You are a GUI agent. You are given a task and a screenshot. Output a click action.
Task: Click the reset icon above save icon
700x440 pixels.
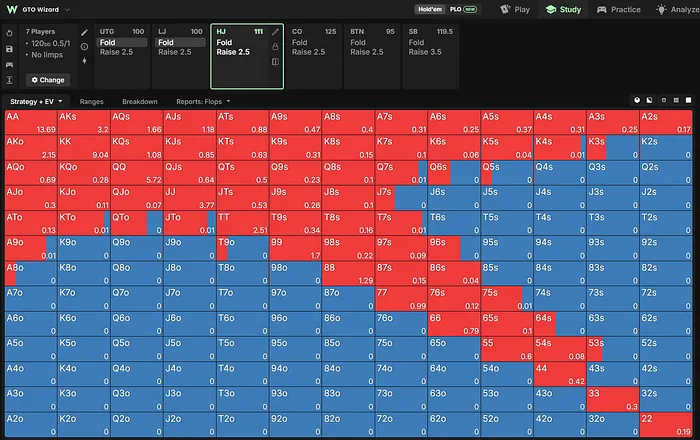9,33
